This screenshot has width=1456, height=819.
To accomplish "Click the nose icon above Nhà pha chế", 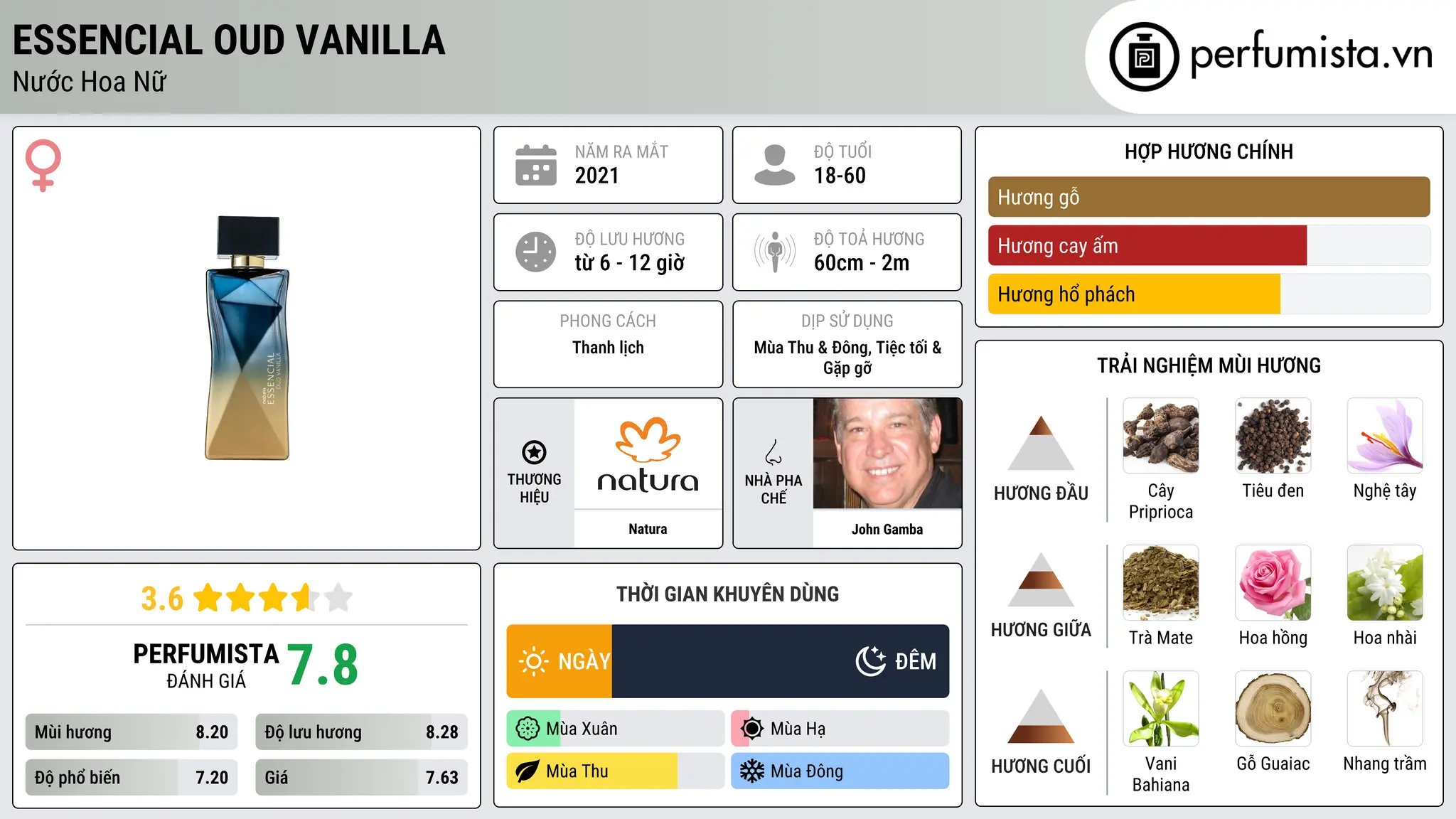I will click(x=773, y=452).
